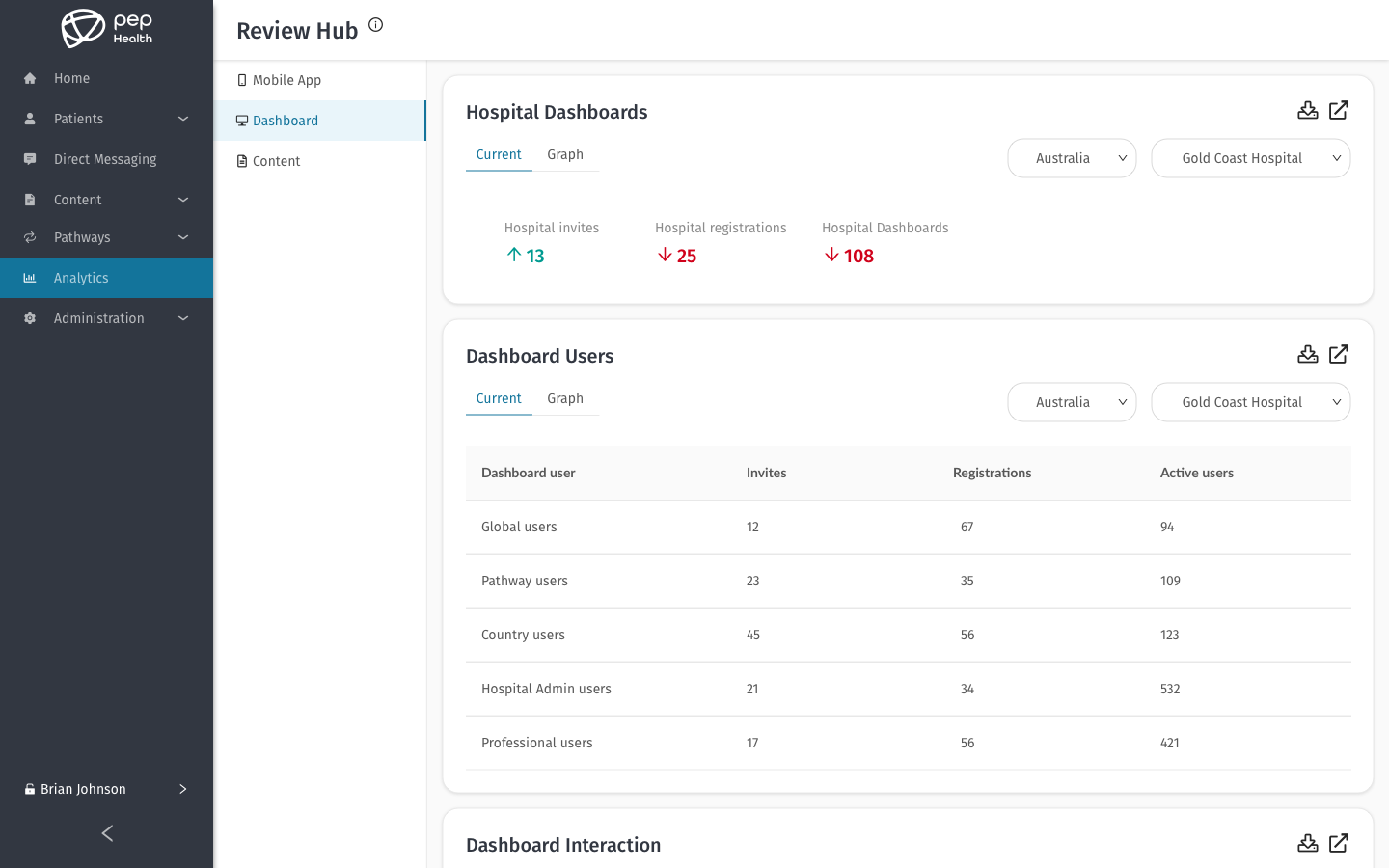Viewport: 1389px width, 868px height.
Task: Open Gold Coast Hospital dropdown in Dashboard Users
Action: [x=1250, y=402]
